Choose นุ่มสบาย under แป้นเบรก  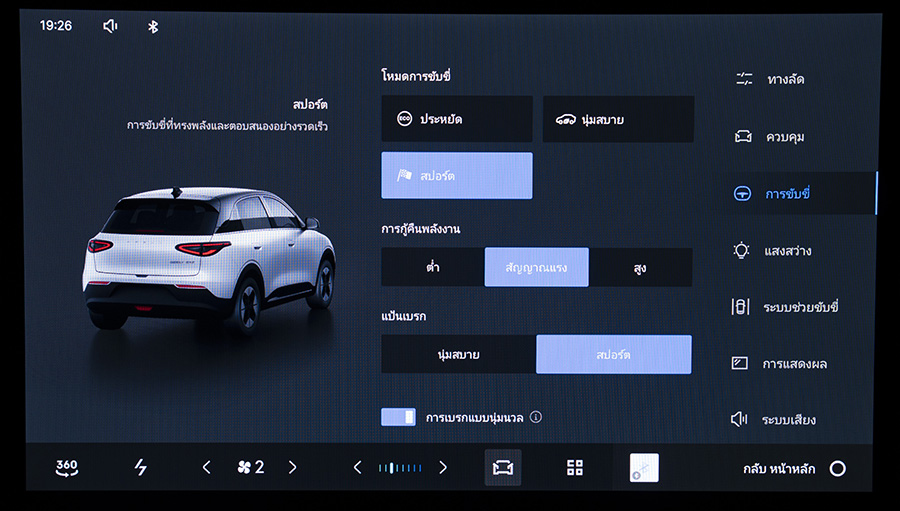click(458, 355)
